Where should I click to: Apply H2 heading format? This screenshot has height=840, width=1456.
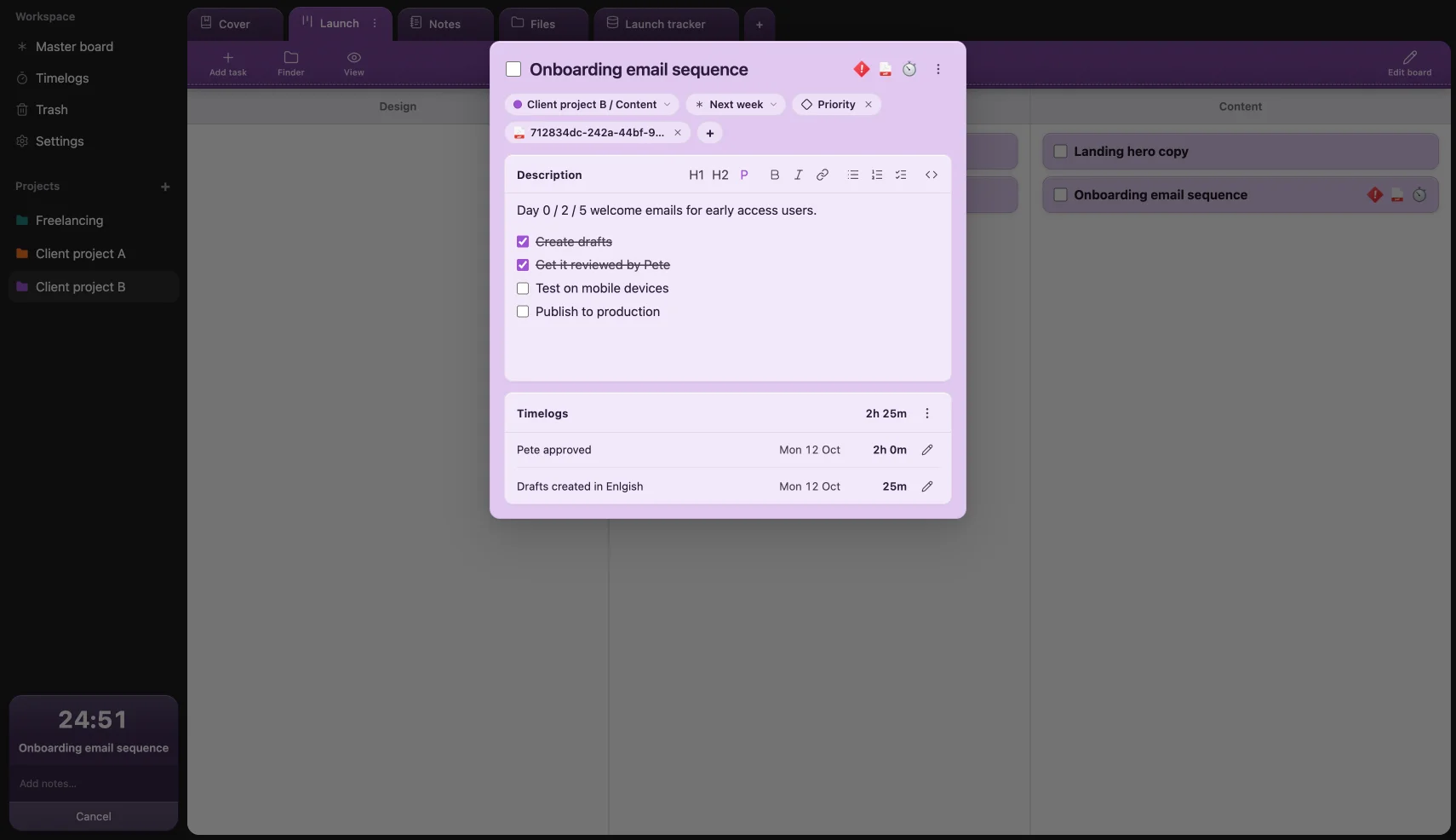point(719,175)
